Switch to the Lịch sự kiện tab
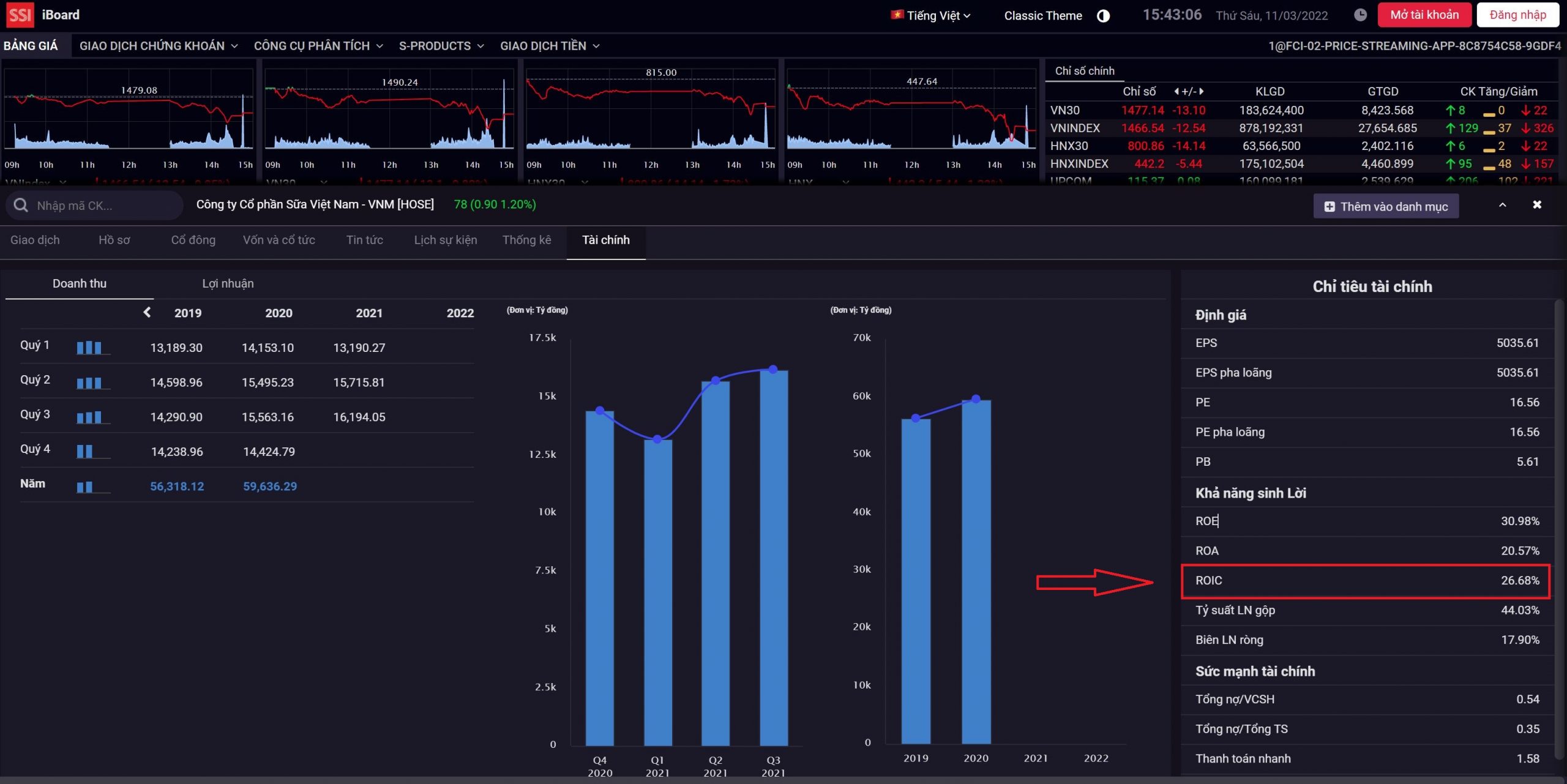 click(446, 240)
